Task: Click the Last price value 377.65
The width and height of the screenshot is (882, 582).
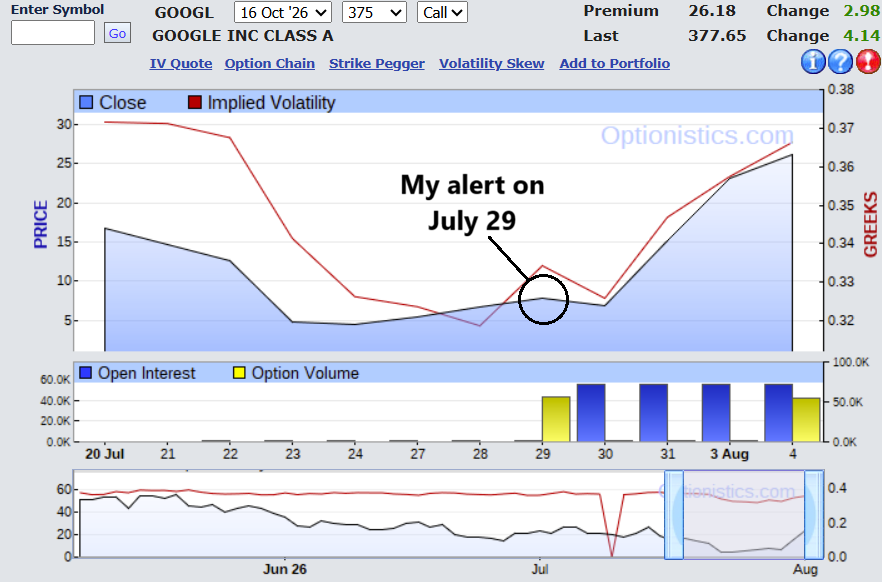Action: (717, 35)
